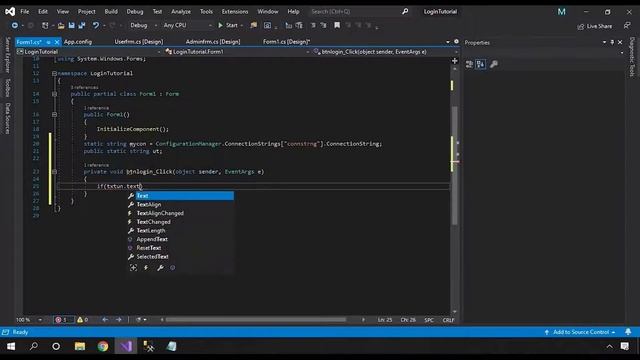The height and width of the screenshot is (360, 640).
Task: Close the Form1.cs tab
Action: [x=57, y=42]
